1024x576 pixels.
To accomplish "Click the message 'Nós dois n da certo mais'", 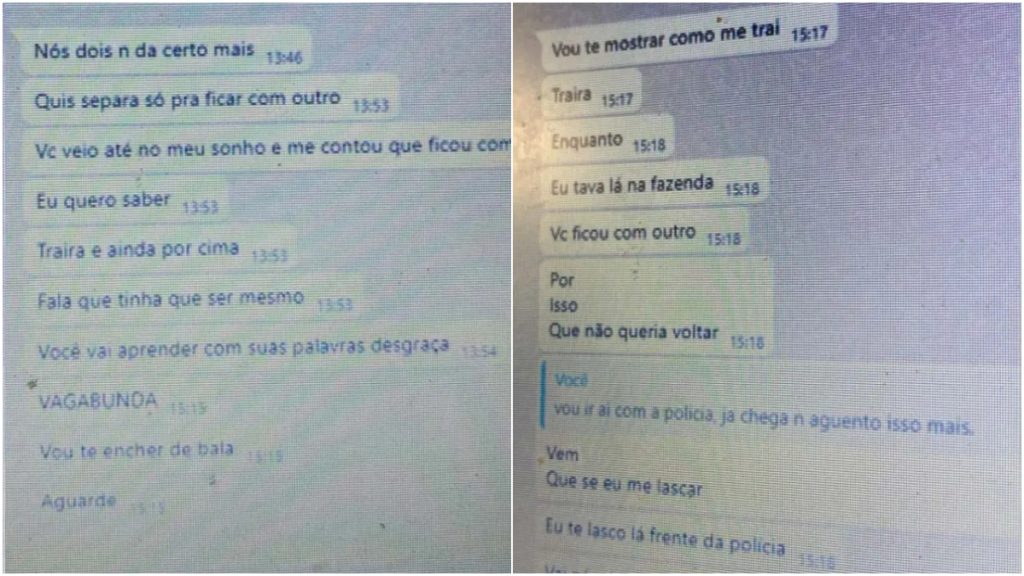I will pyautogui.click(x=167, y=52).
